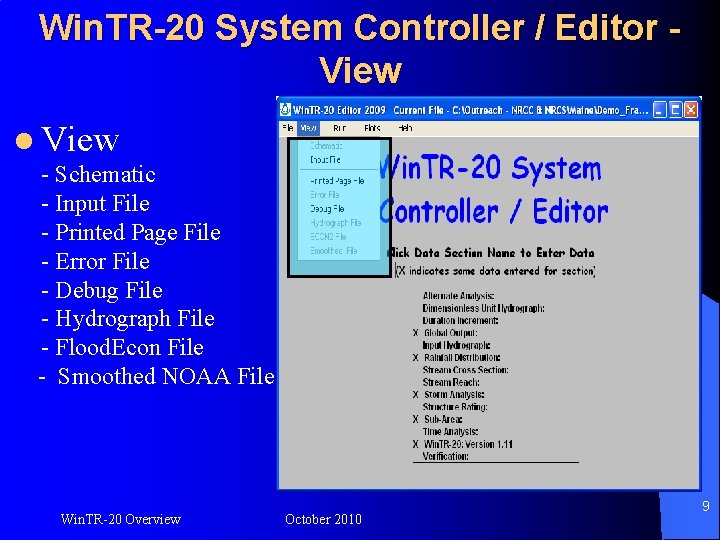Open Storm Analysis data section
Image resolution: width=720 pixels, height=540 pixels.
tap(454, 395)
